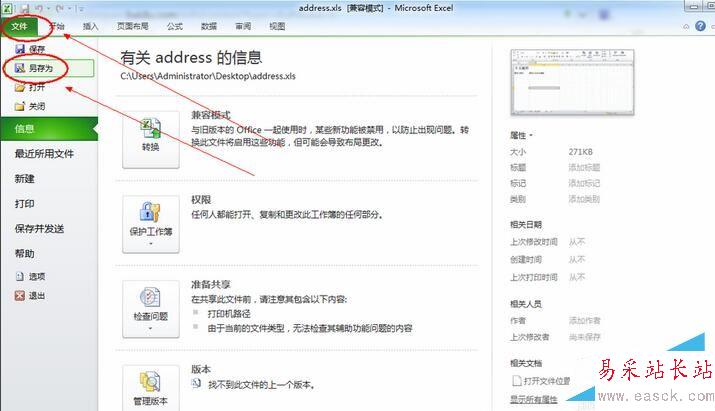The height and width of the screenshot is (411, 715).
Task: Click the 准备共享 heading text
Action: (x=211, y=285)
